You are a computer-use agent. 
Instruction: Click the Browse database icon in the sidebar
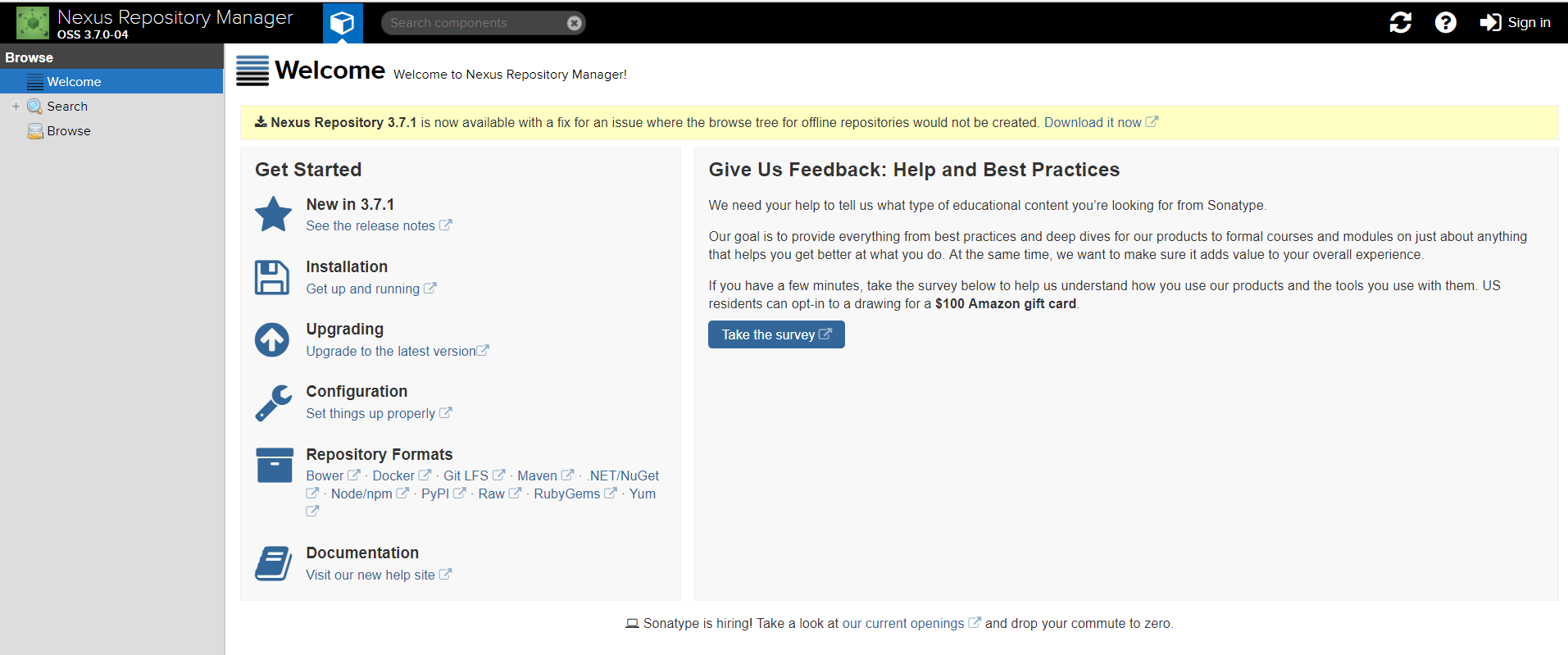click(34, 131)
